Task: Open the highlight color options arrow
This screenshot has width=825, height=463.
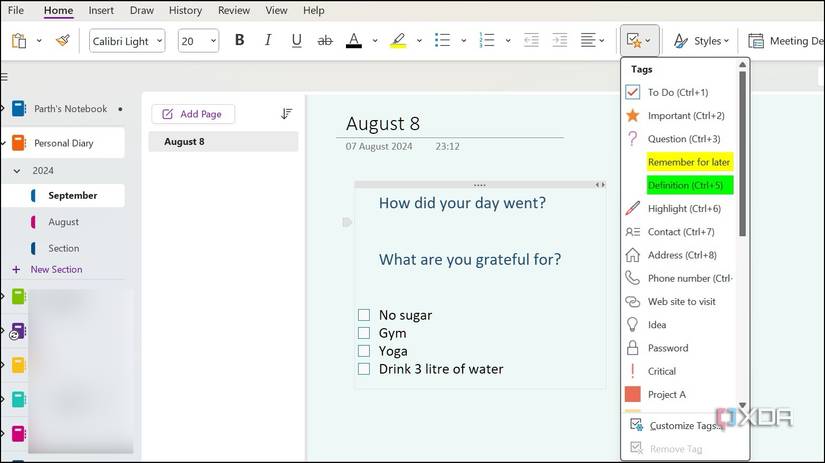Action: coord(419,41)
